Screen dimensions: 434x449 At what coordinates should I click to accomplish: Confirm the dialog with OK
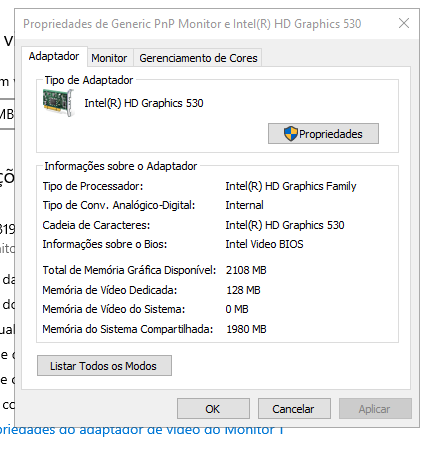(x=213, y=409)
